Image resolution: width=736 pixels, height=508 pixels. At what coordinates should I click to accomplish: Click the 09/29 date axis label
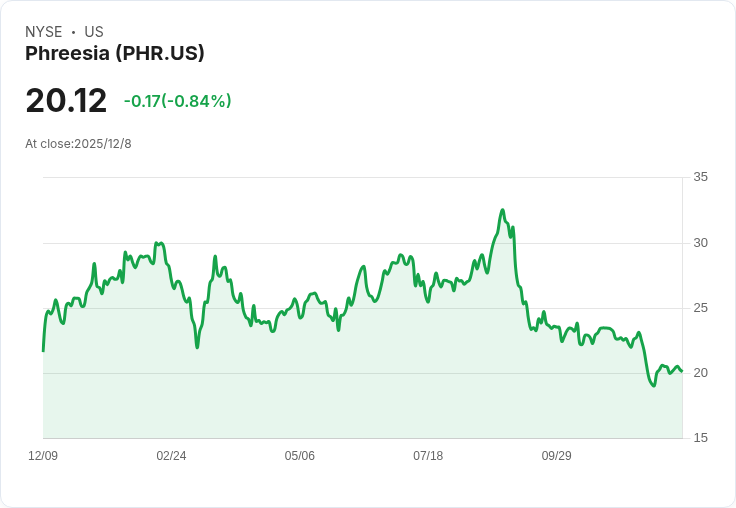[557, 455]
